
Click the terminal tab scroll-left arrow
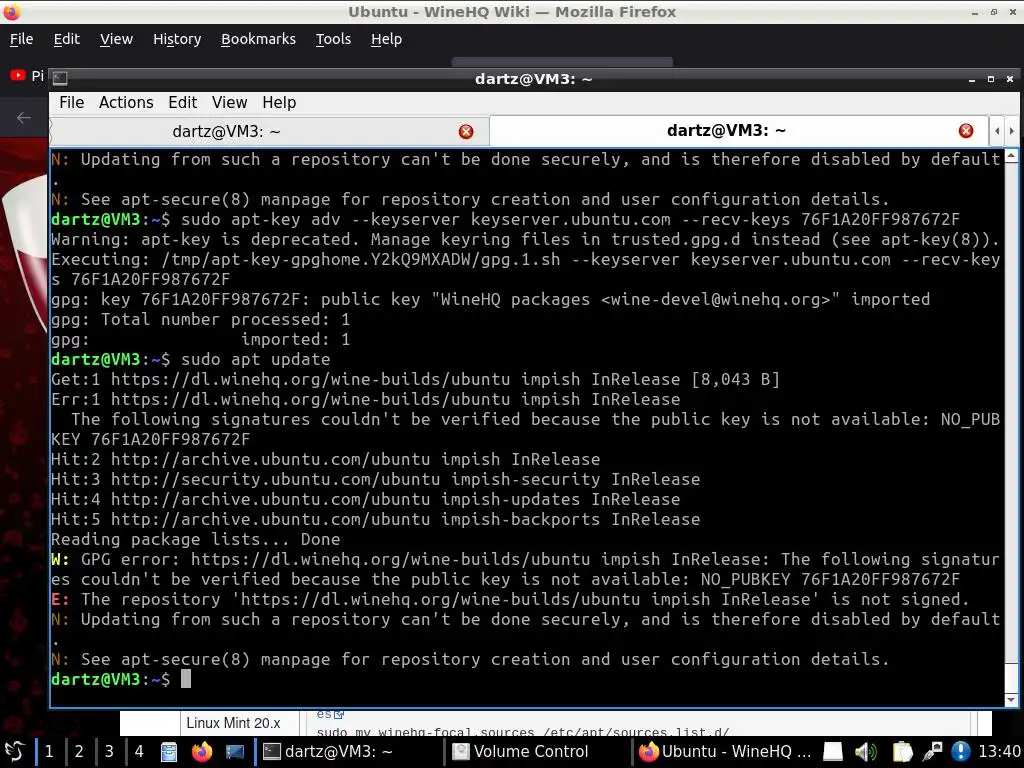[x=997, y=131]
